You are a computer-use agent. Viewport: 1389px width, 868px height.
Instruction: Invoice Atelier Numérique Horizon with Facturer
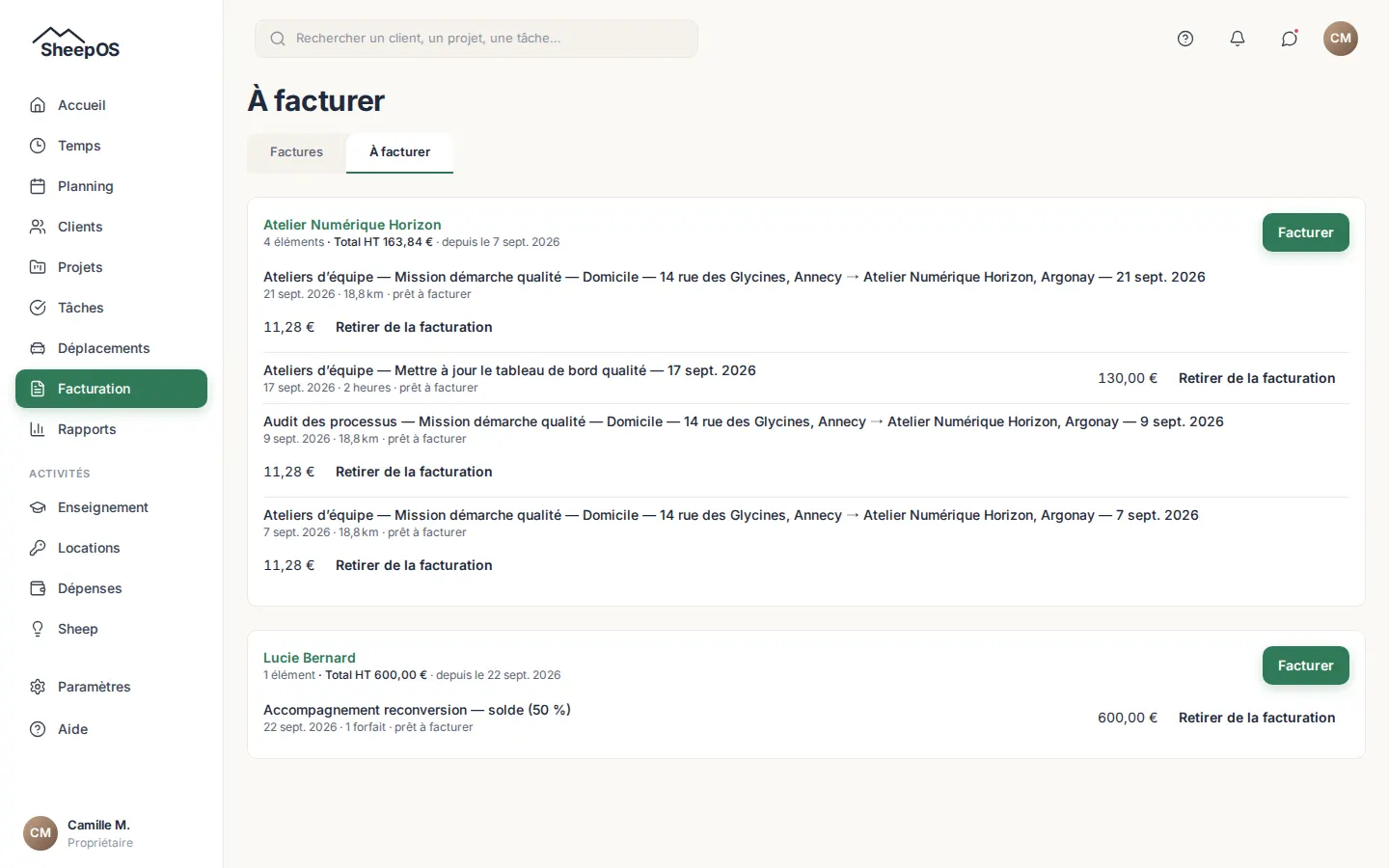(1305, 232)
